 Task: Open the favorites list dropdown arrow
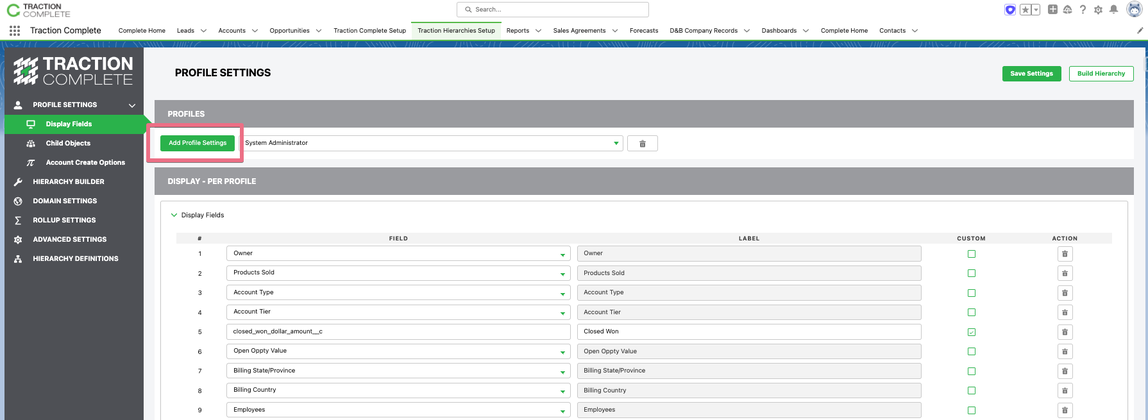click(1036, 10)
